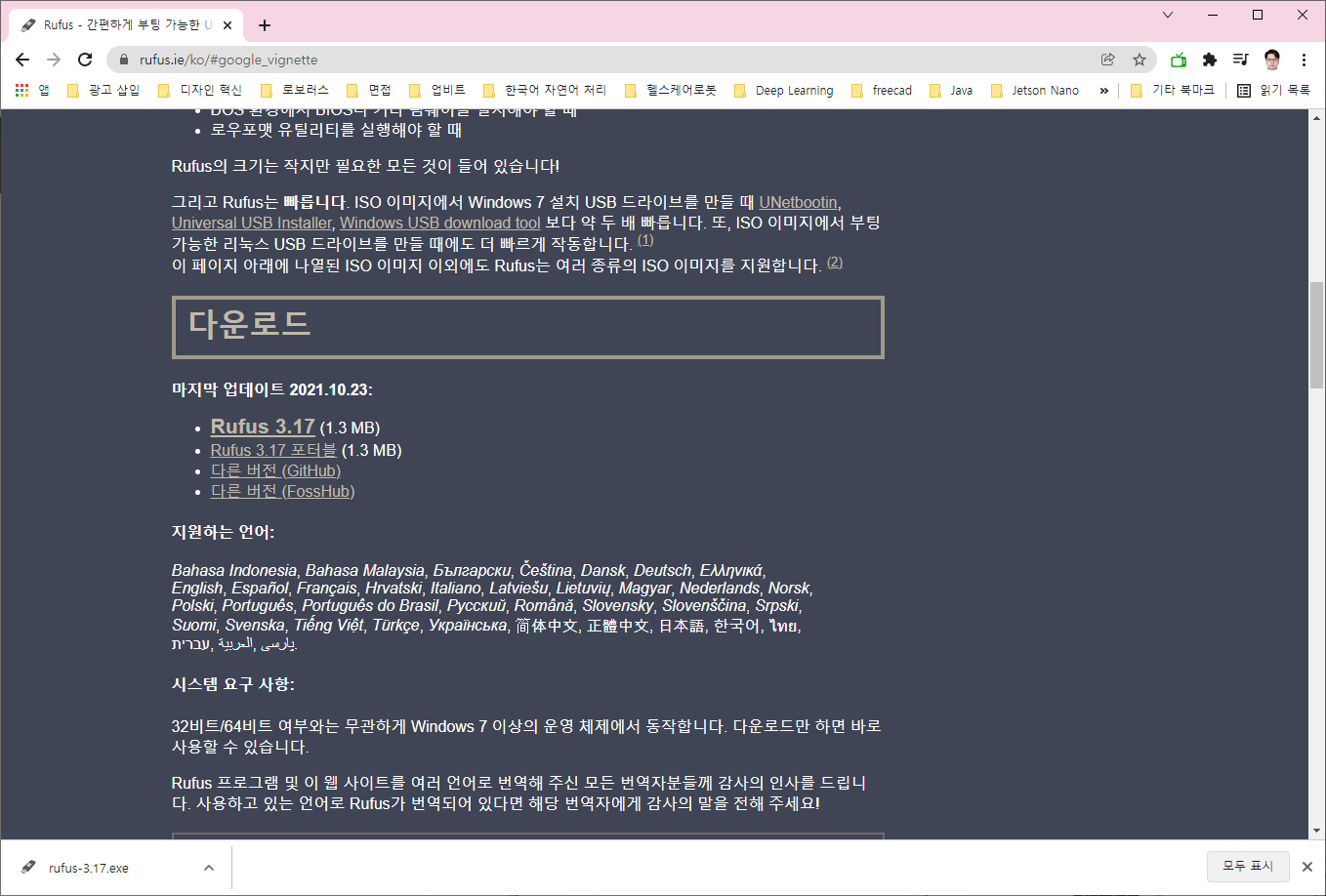Open 한국어 자연어 처리 bookmark folder
1326x896 pixels.
(x=545, y=90)
